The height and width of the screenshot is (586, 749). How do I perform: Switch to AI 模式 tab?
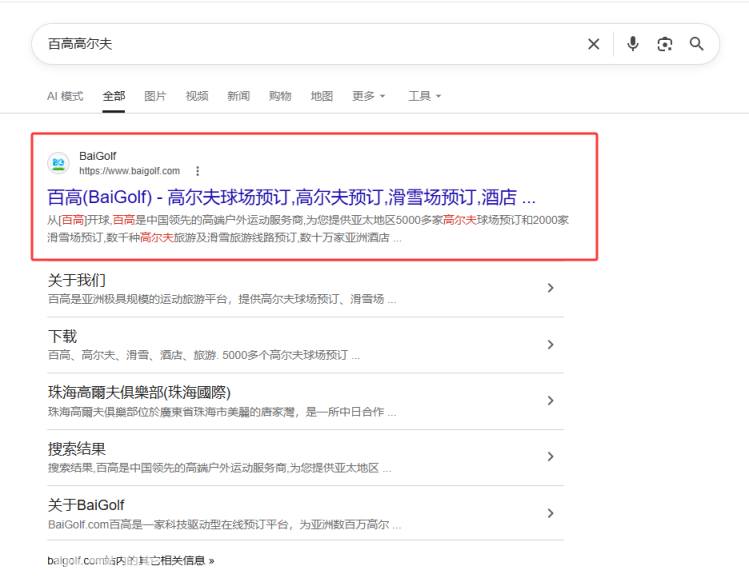(x=65, y=96)
